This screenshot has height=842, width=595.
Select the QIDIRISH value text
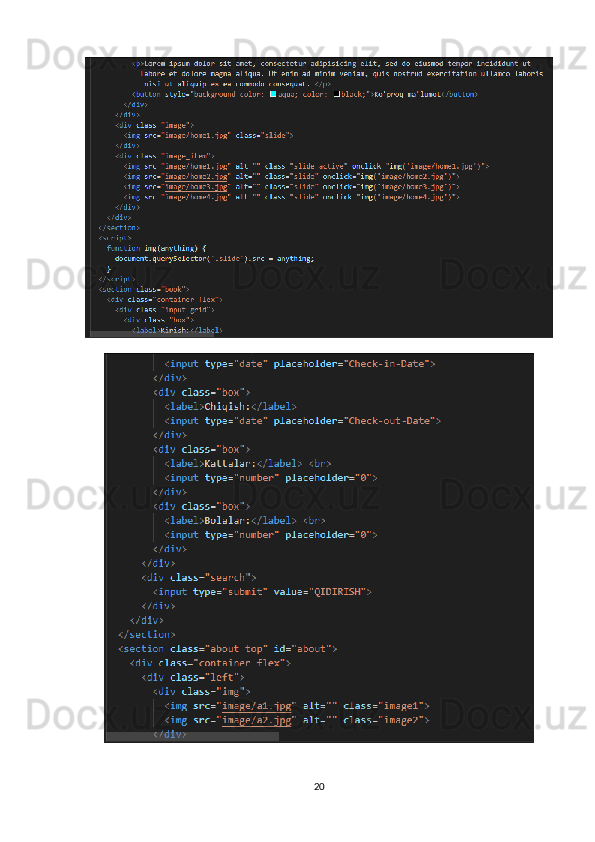pyautogui.click(x=337, y=591)
